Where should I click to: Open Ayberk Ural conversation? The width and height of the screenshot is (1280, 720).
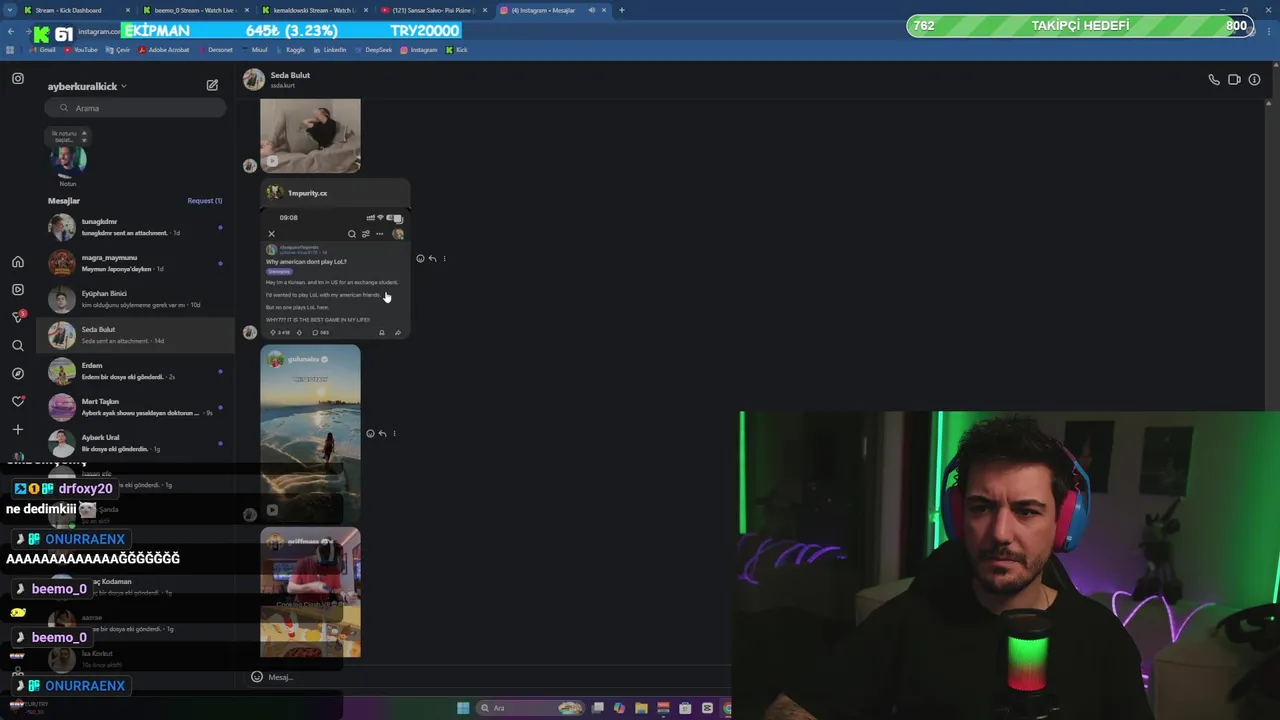136,443
